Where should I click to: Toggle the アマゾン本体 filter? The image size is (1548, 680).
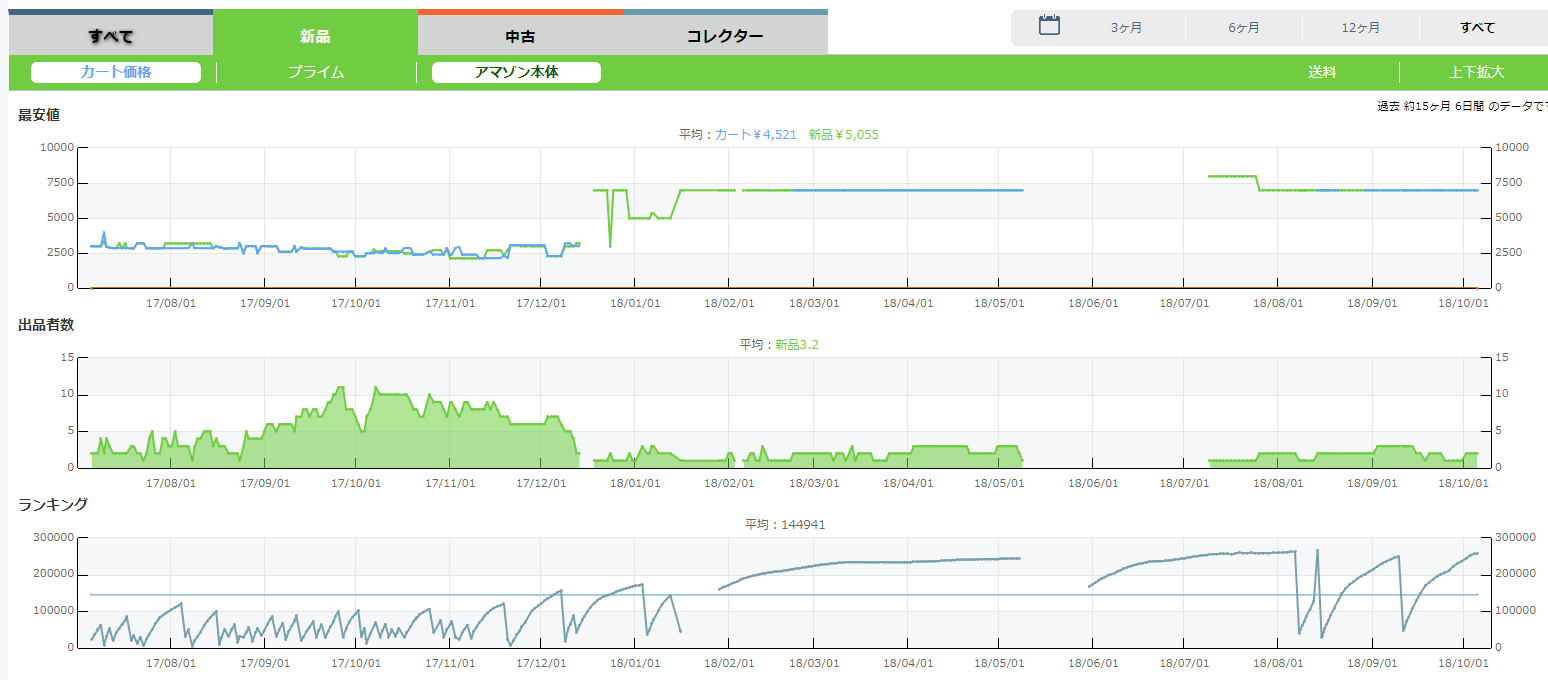tap(516, 72)
